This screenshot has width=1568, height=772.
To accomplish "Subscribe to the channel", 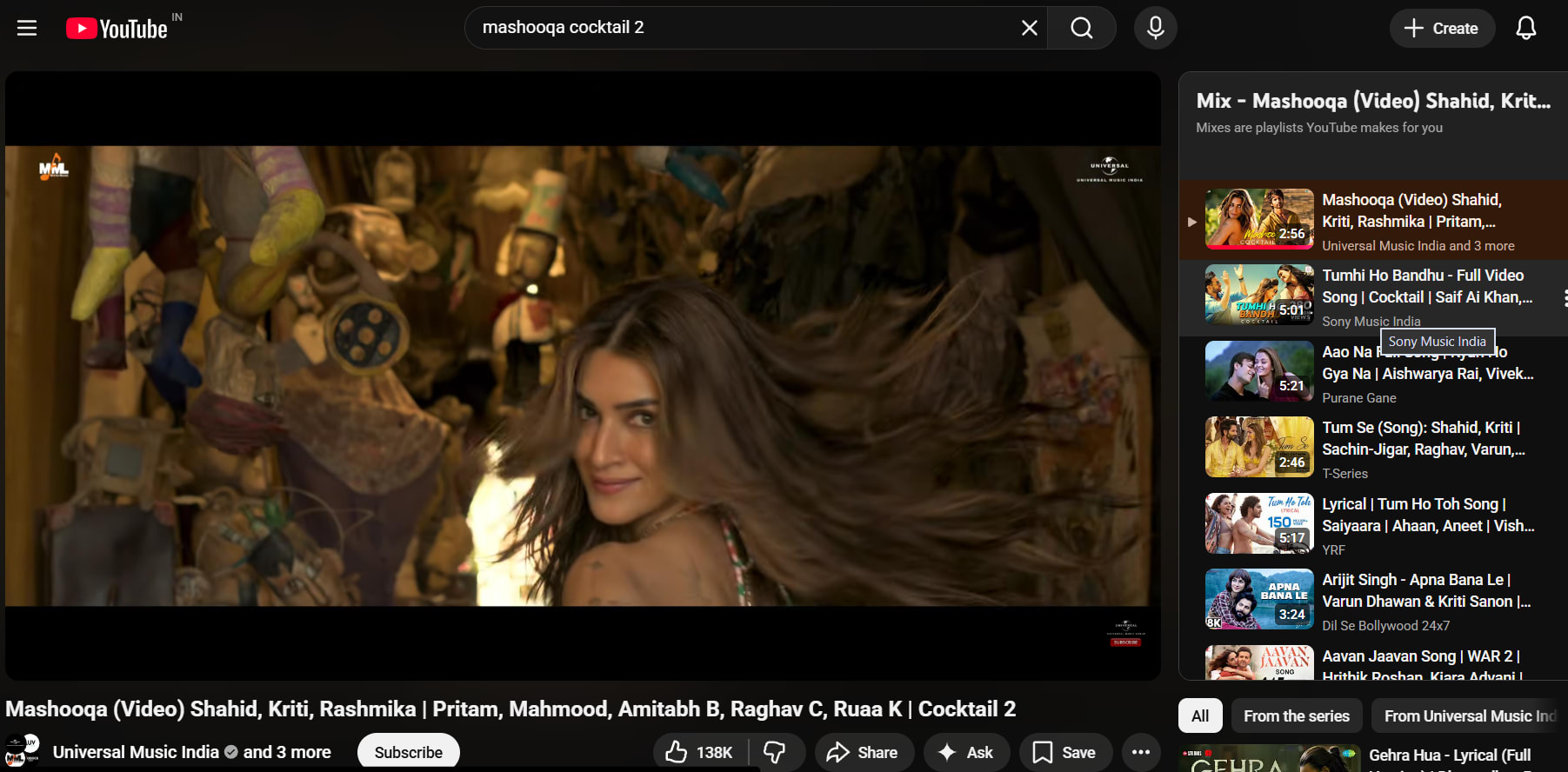I will point(409,752).
